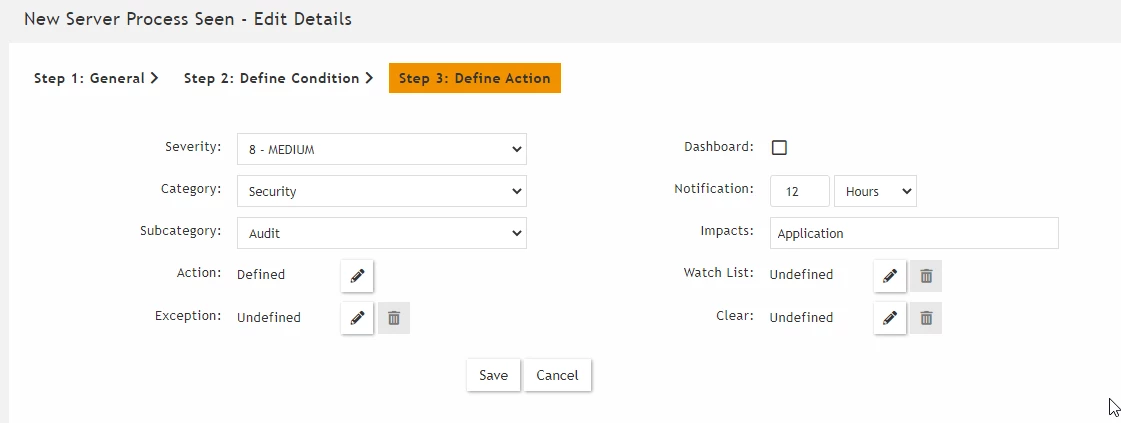1121x423 pixels.
Task: Expand the Subcategory dropdown showing Audit
Action: [x=382, y=233]
